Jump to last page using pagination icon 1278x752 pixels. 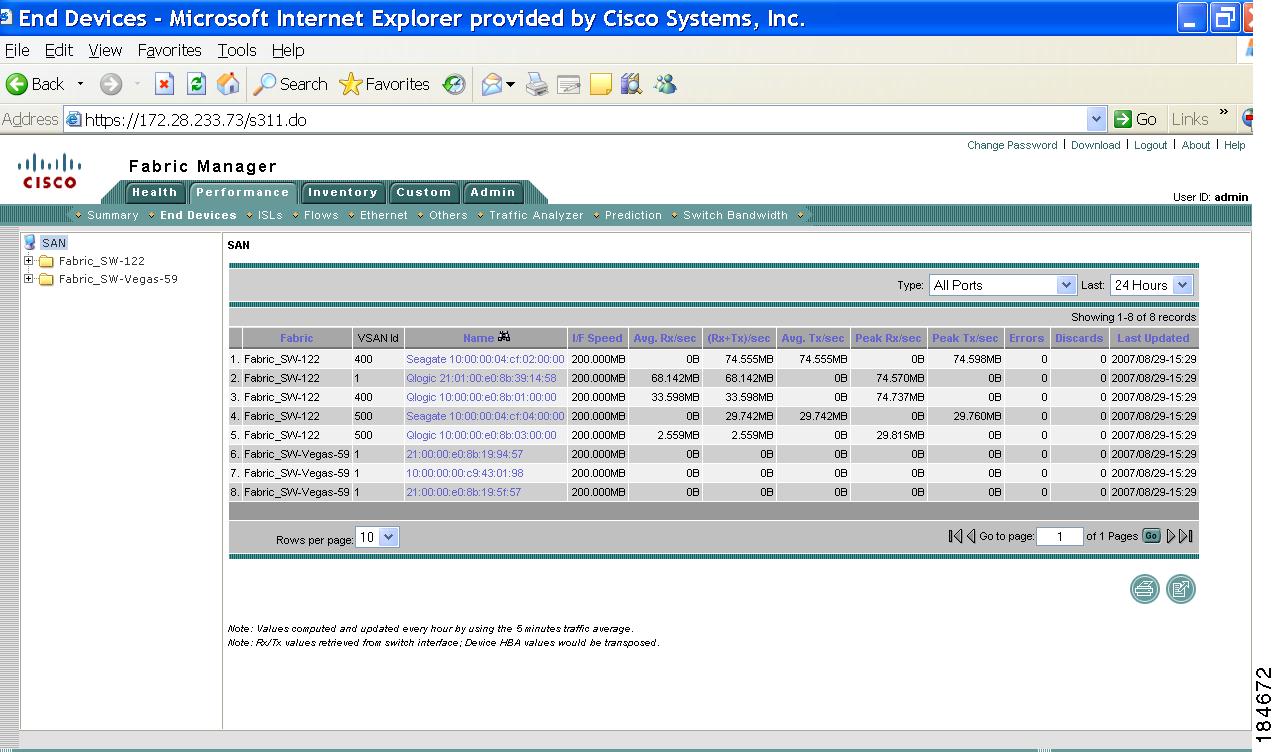[x=1184, y=536]
